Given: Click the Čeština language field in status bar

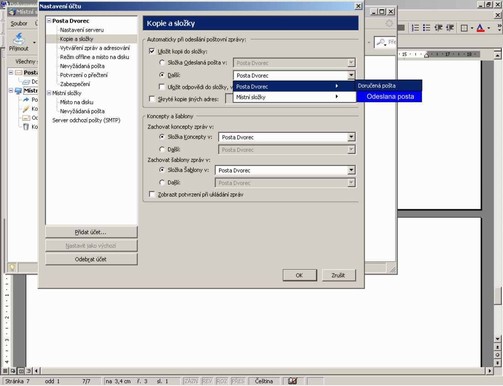Looking at the screenshot, I should [264, 381].
